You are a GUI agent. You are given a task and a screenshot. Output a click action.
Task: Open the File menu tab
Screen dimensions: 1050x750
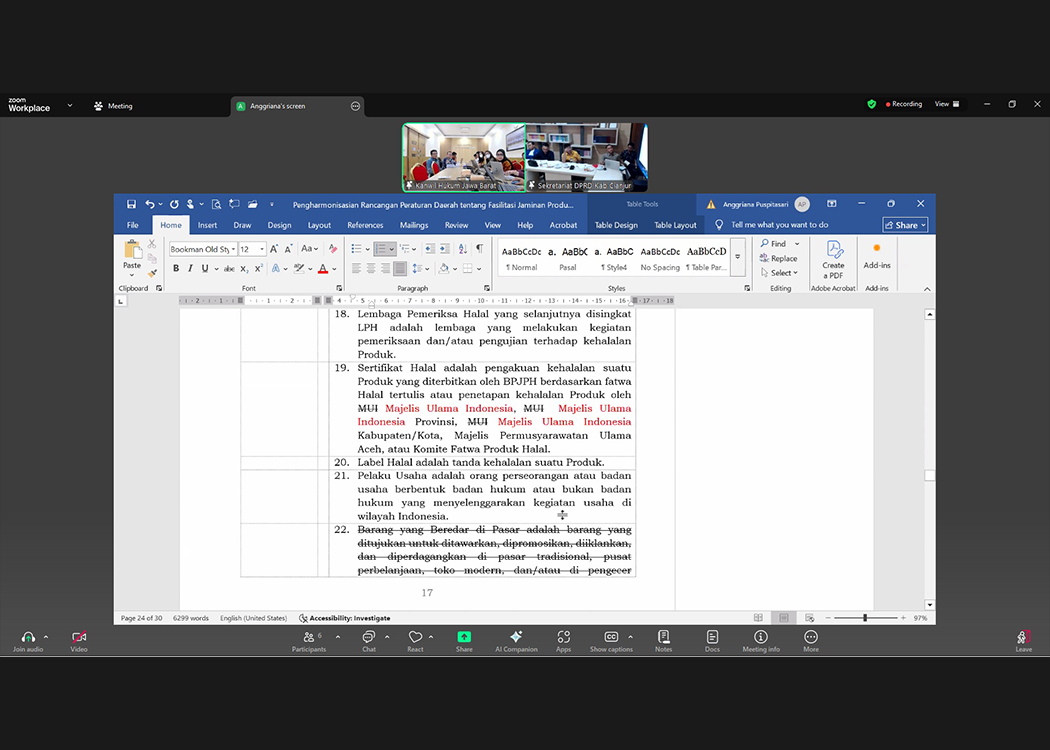click(x=133, y=225)
